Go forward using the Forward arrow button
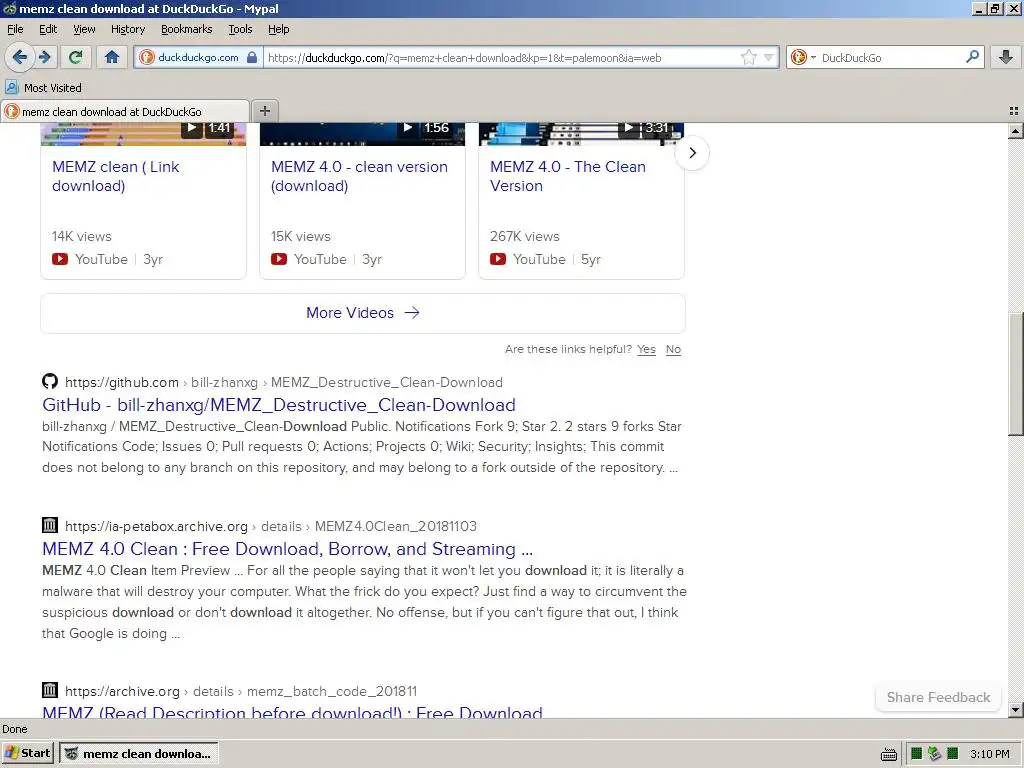Screen dimensions: 1024x768 (x=45, y=57)
